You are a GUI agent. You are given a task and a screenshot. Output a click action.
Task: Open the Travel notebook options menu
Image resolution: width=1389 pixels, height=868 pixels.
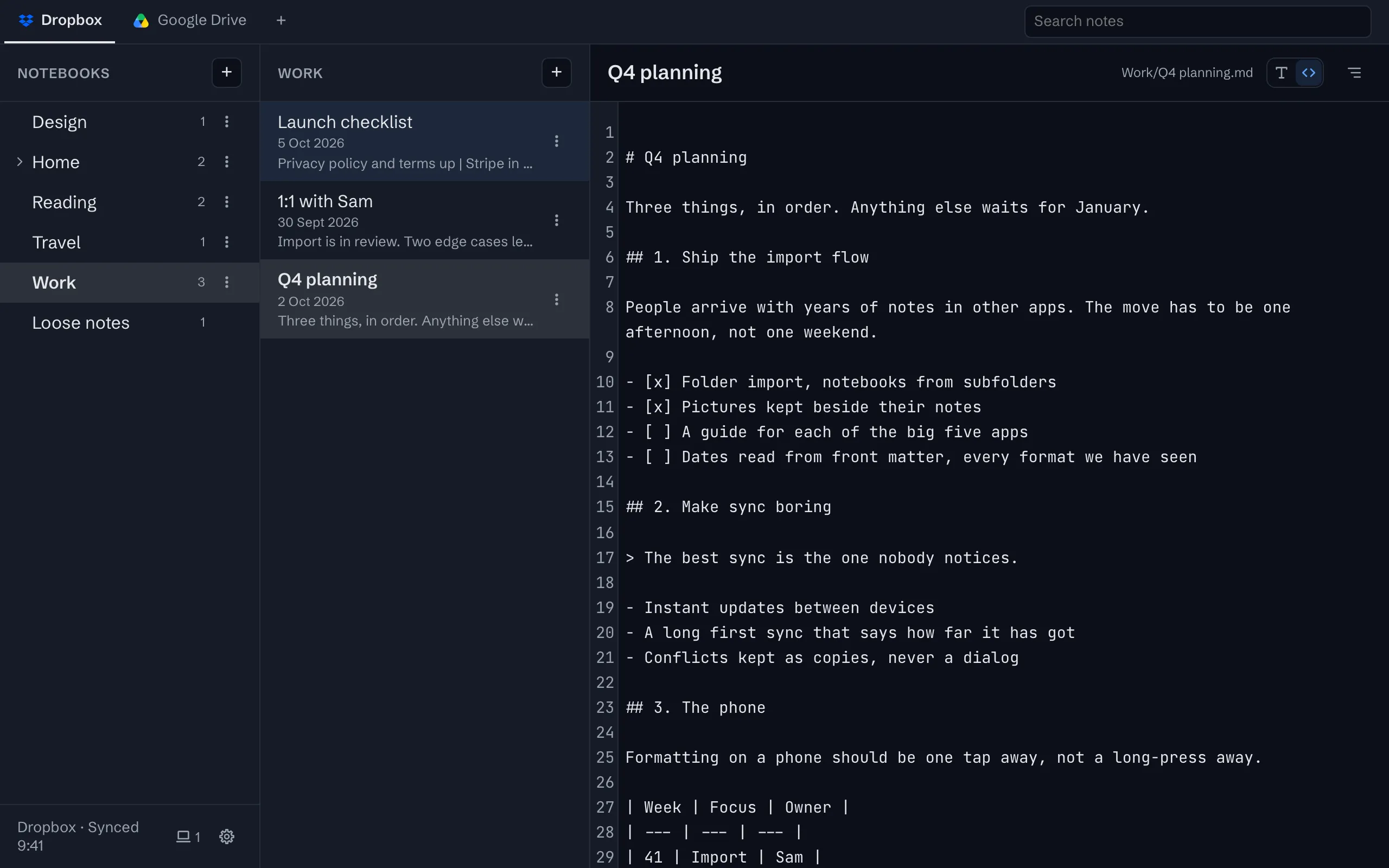[x=227, y=242]
